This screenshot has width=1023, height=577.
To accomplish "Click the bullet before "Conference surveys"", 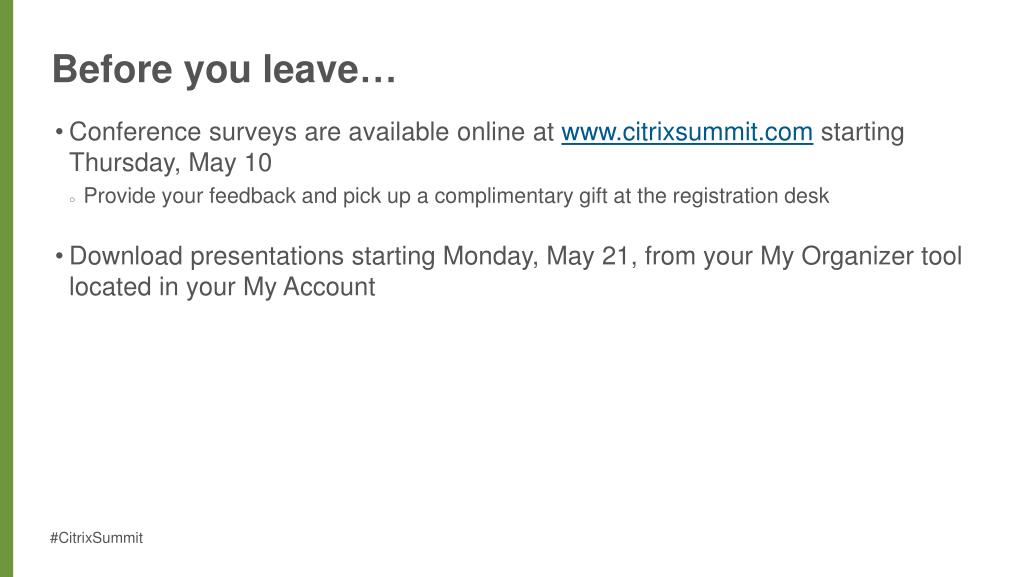I will pos(59,133).
